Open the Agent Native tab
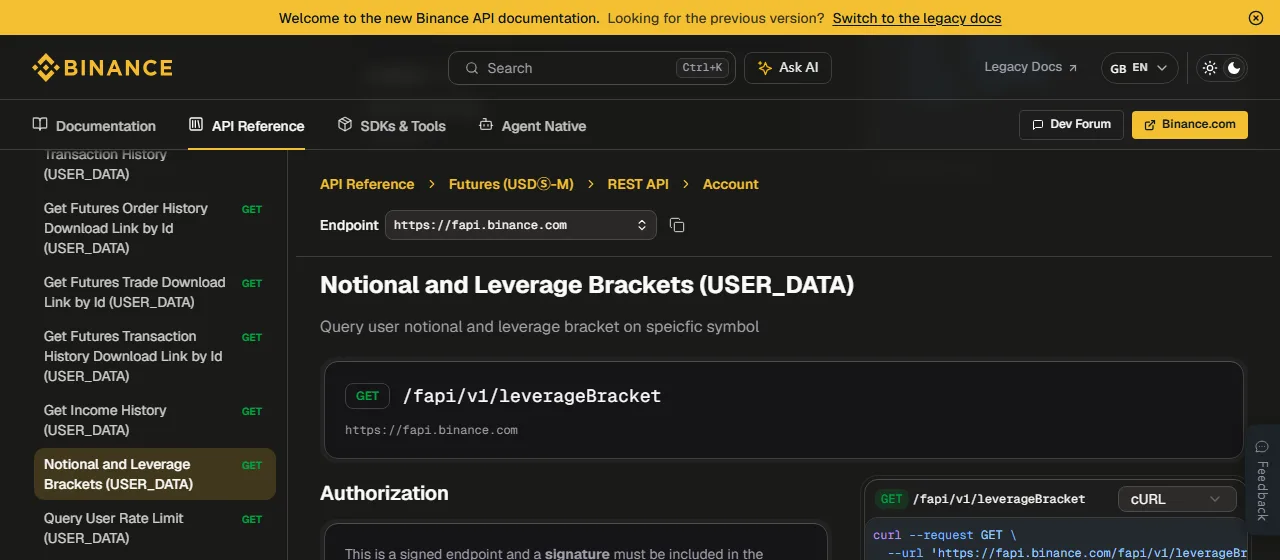 pos(532,126)
